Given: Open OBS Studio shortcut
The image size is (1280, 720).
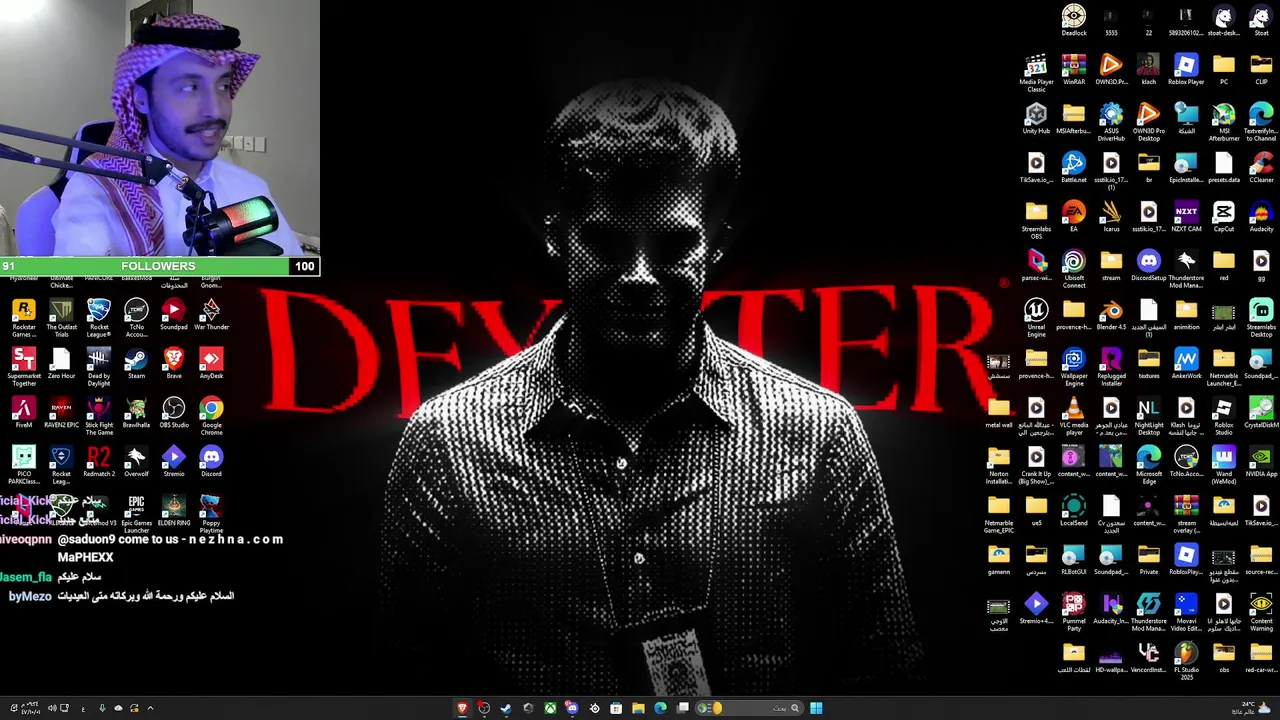Looking at the screenshot, I should click(x=174, y=412).
